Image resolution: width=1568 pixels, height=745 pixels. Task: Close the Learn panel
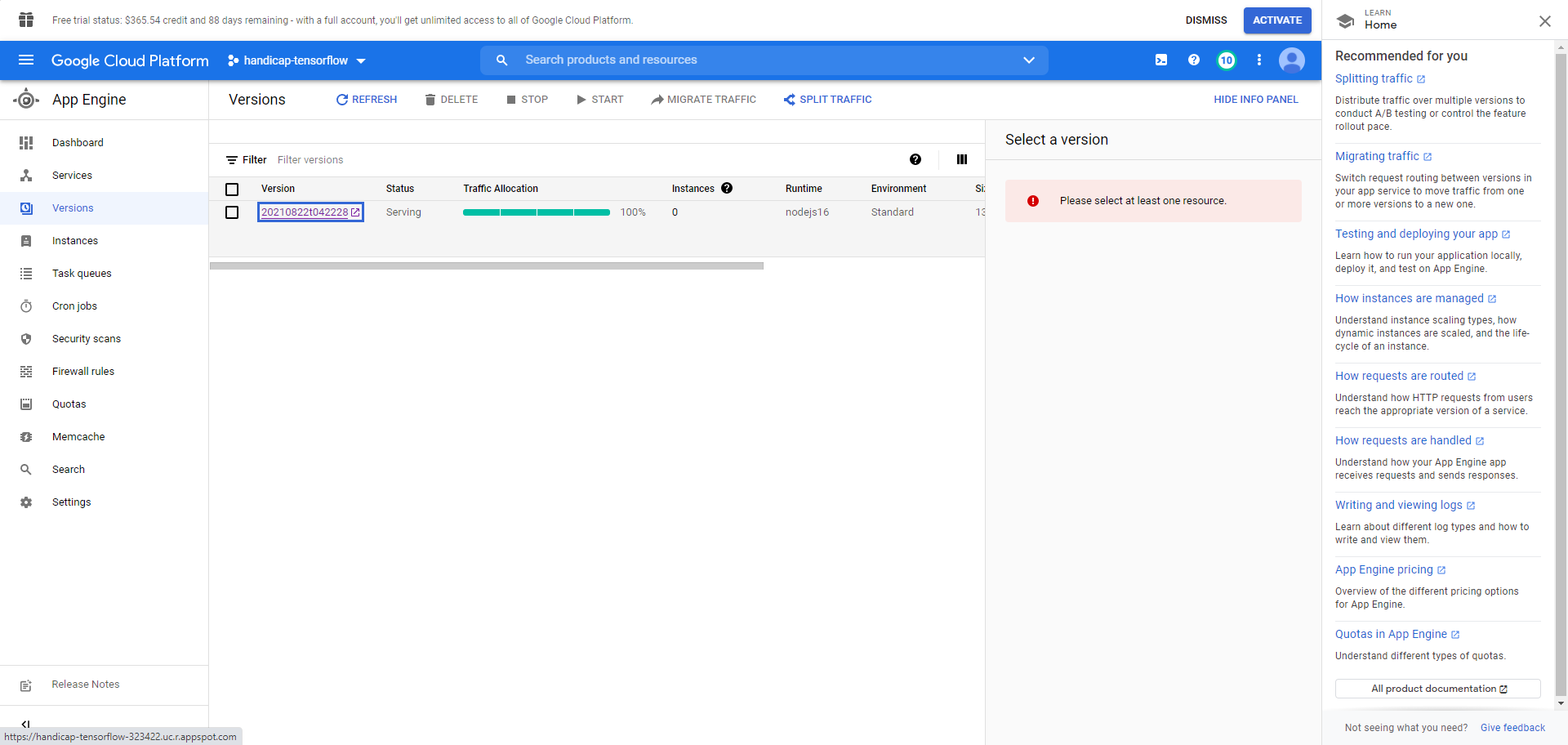pyautogui.click(x=1545, y=21)
